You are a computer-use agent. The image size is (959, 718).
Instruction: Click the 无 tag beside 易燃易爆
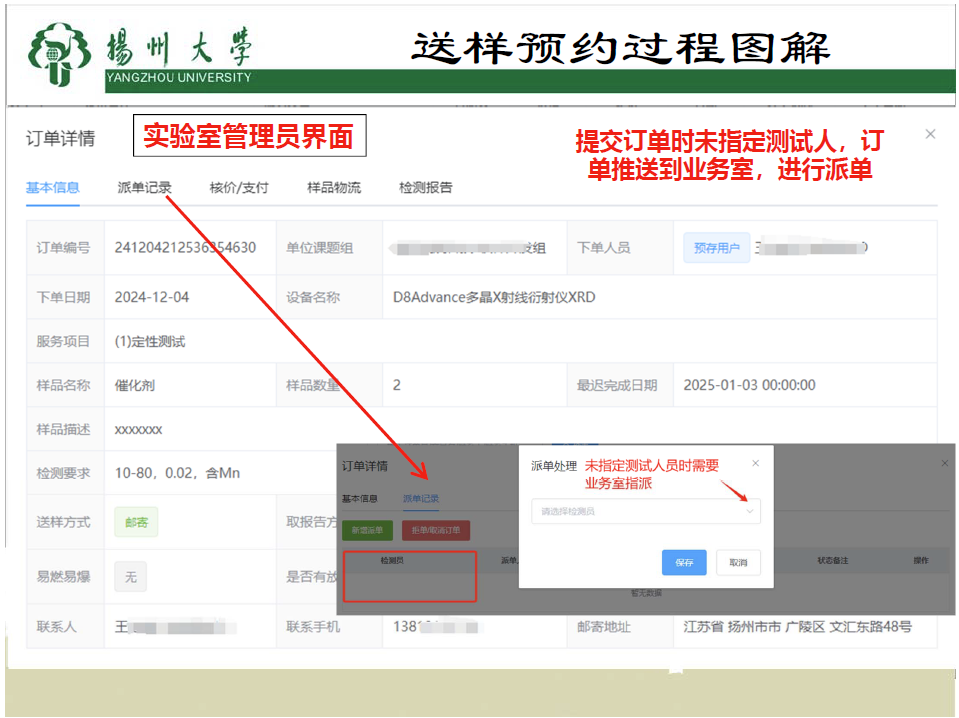tap(130, 576)
